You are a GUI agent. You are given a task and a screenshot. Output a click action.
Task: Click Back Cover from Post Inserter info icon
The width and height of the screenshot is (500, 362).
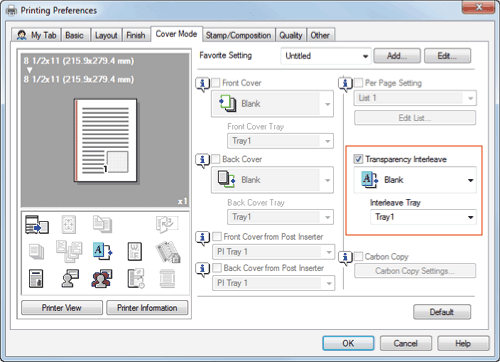tap(202, 269)
